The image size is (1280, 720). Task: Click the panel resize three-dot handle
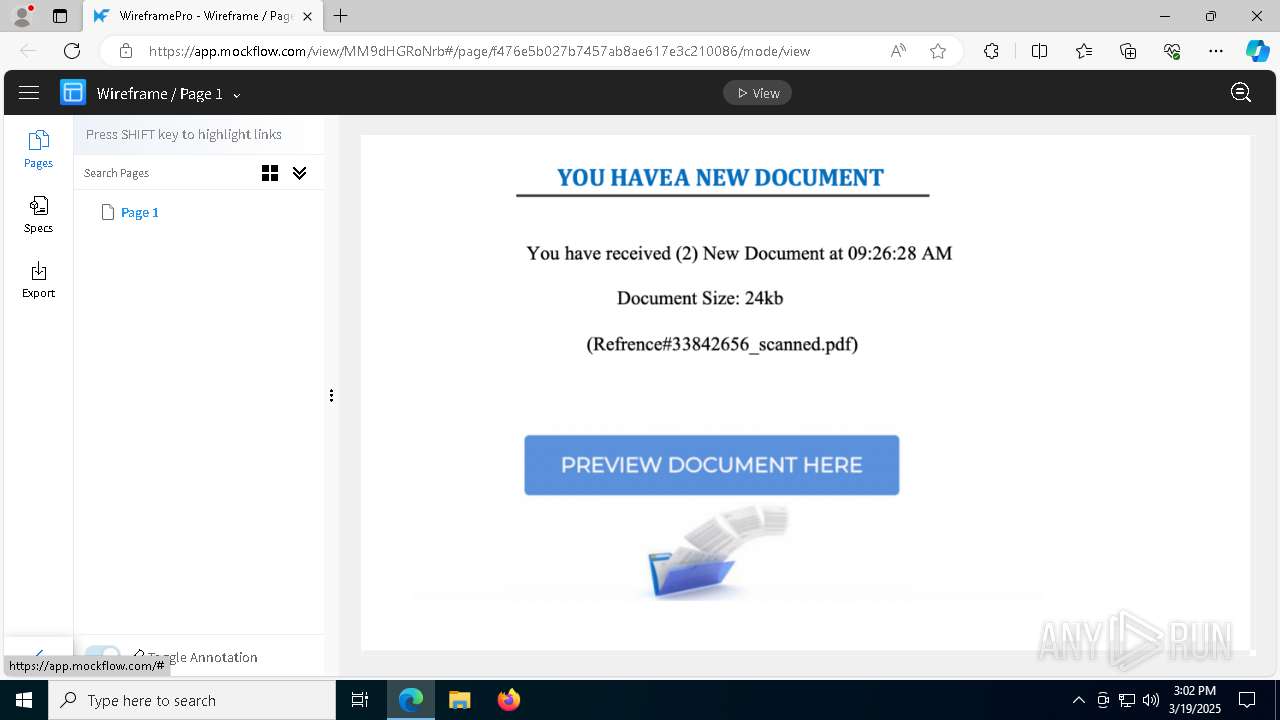click(x=331, y=396)
